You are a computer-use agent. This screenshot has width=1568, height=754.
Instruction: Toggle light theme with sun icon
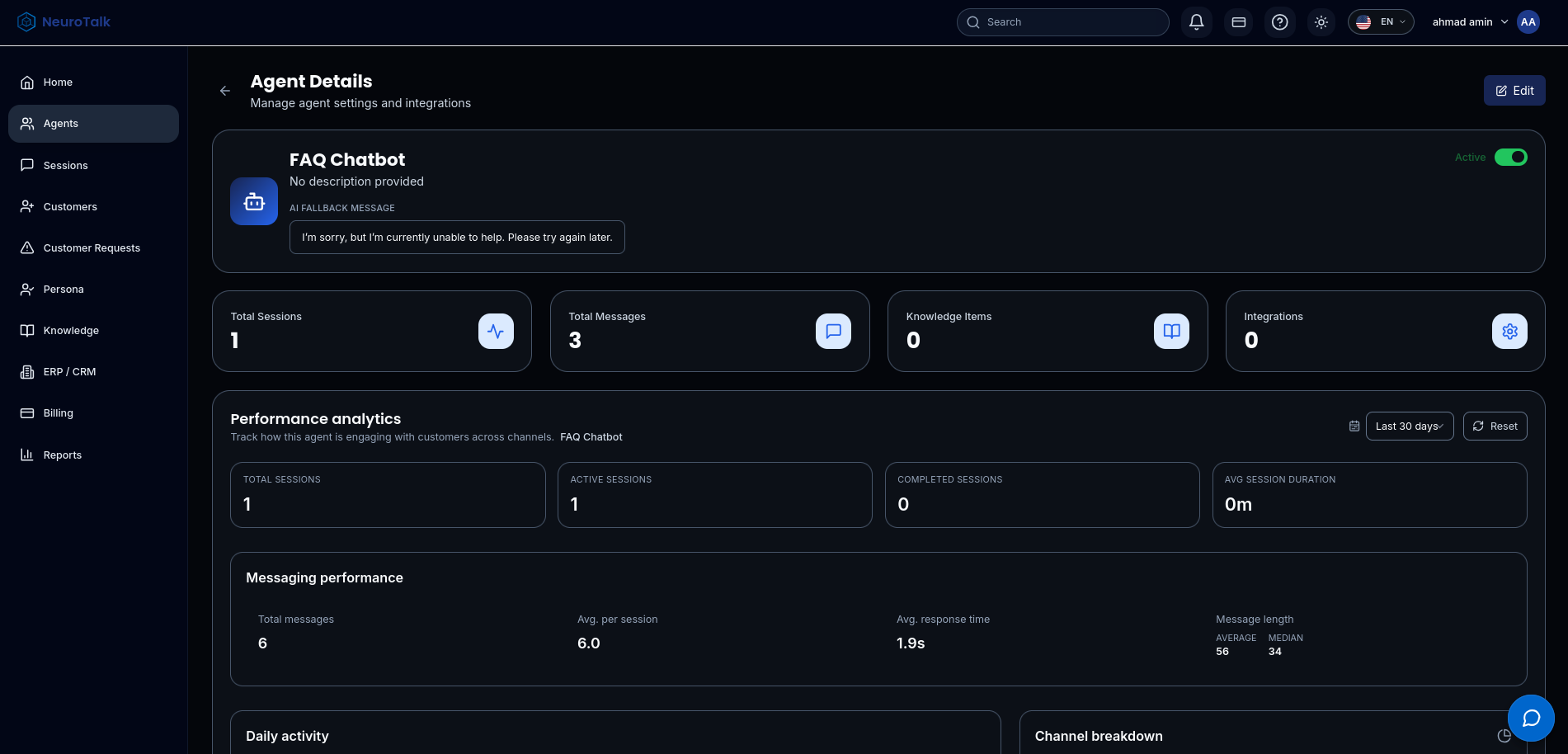click(x=1321, y=22)
